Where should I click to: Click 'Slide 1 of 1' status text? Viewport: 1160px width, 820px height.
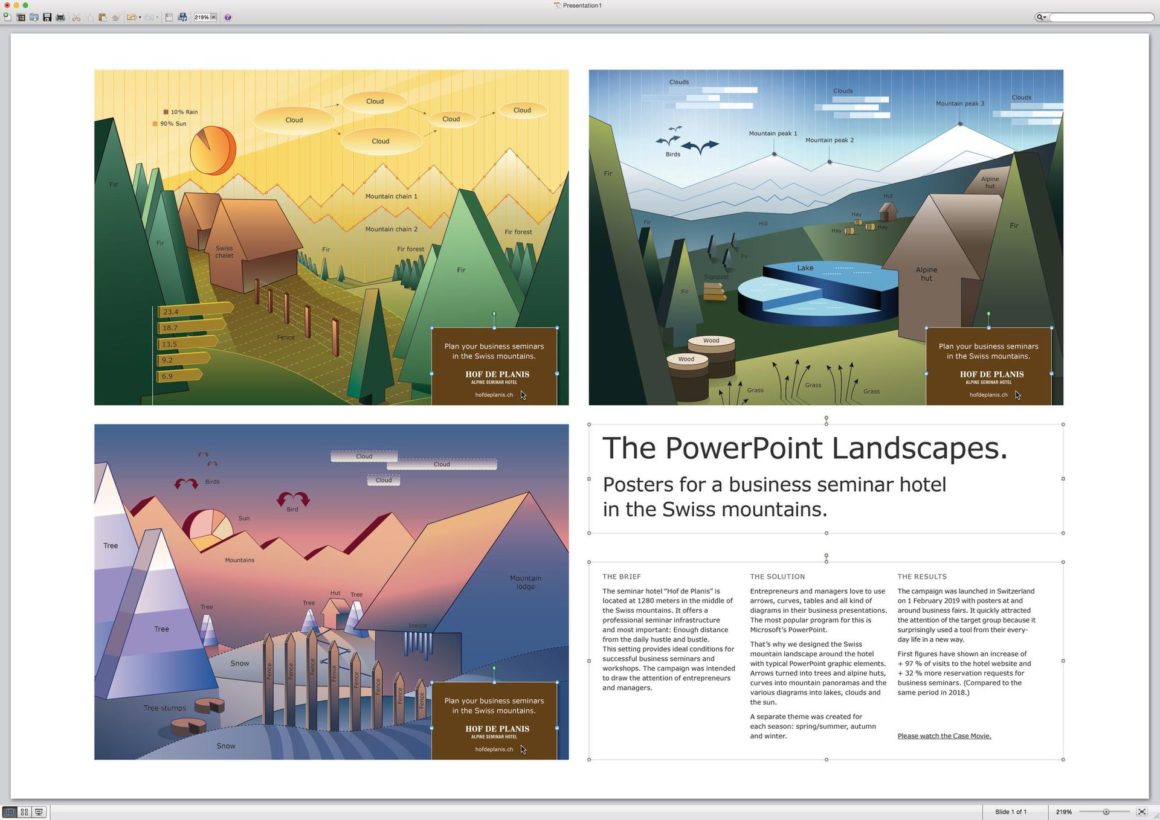(1011, 812)
